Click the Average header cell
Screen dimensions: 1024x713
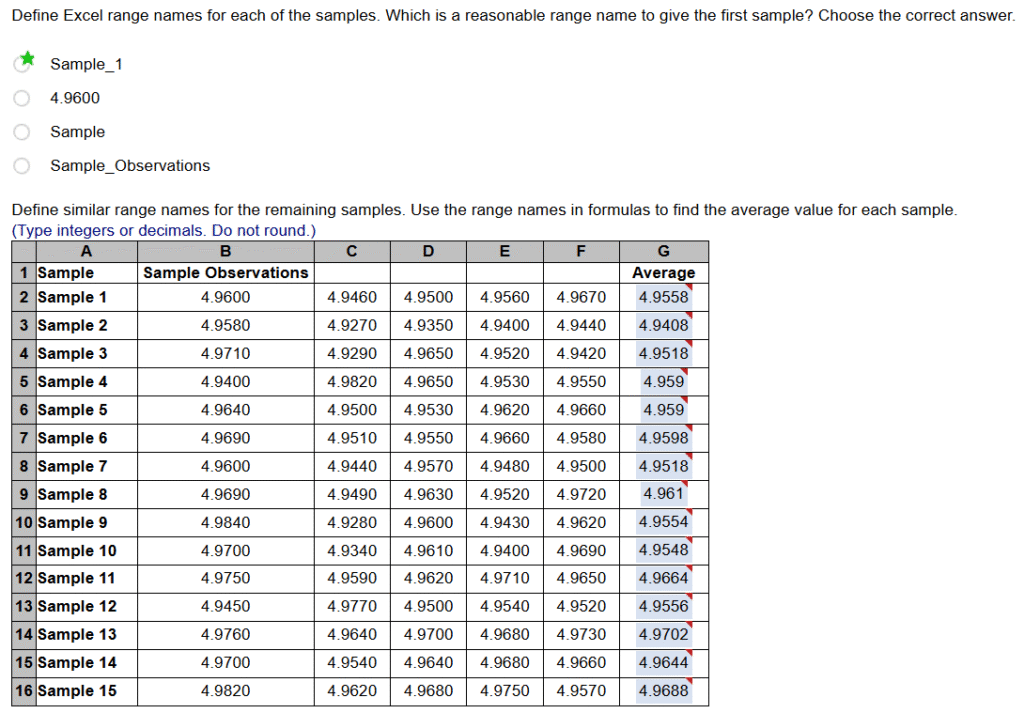coord(663,273)
